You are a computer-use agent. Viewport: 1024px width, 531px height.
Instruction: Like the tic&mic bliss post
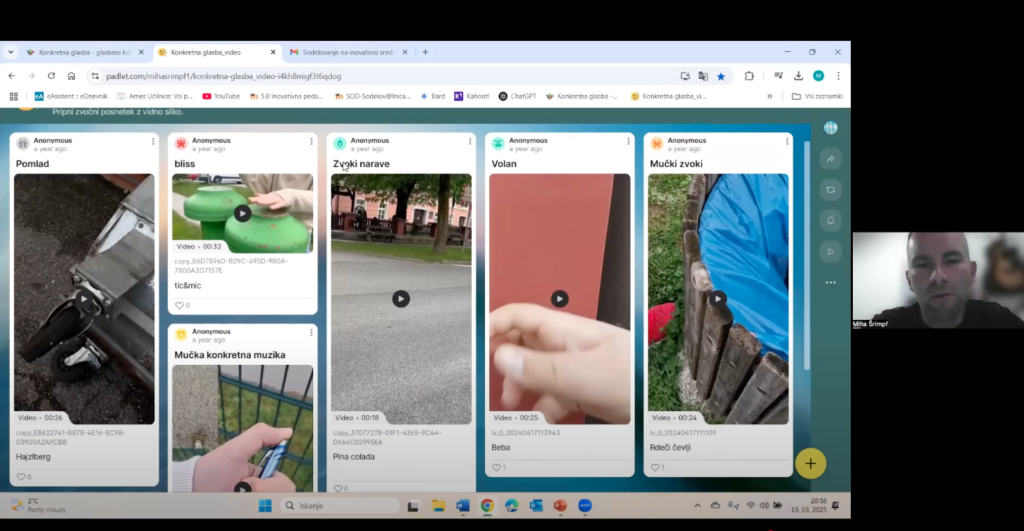point(179,305)
